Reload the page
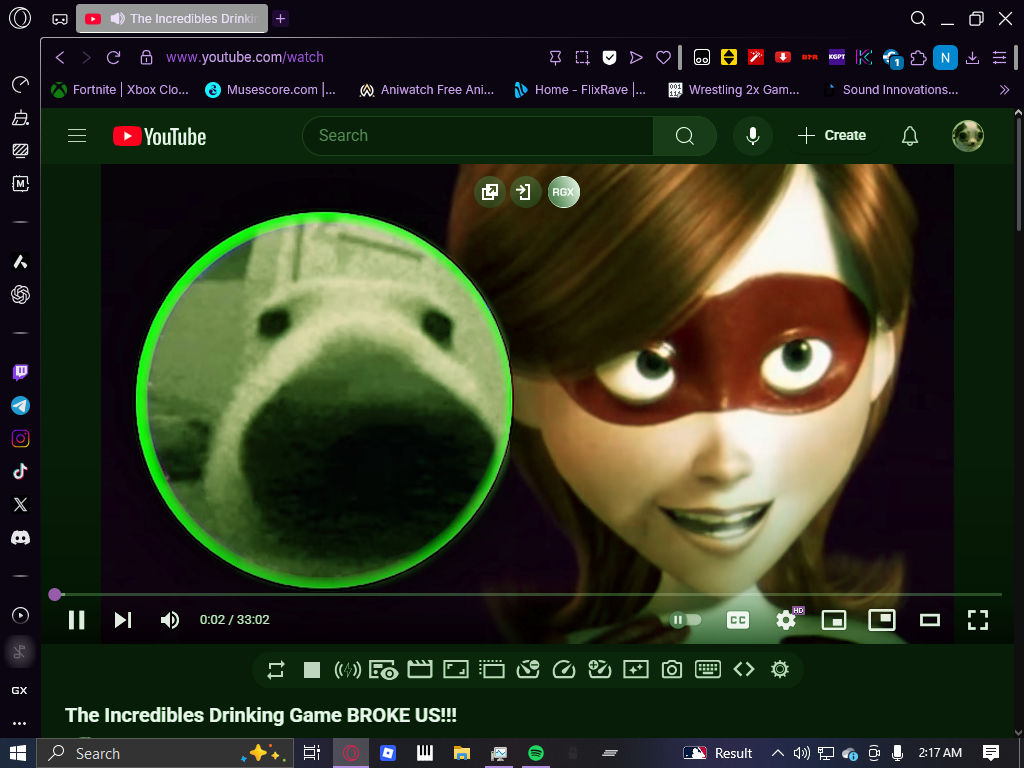 (114, 57)
